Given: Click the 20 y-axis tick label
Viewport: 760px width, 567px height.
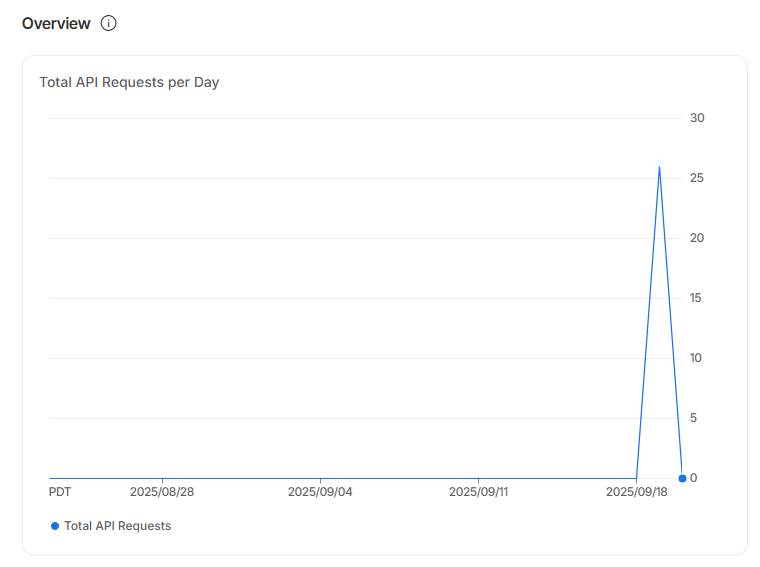Looking at the screenshot, I should 697,238.
